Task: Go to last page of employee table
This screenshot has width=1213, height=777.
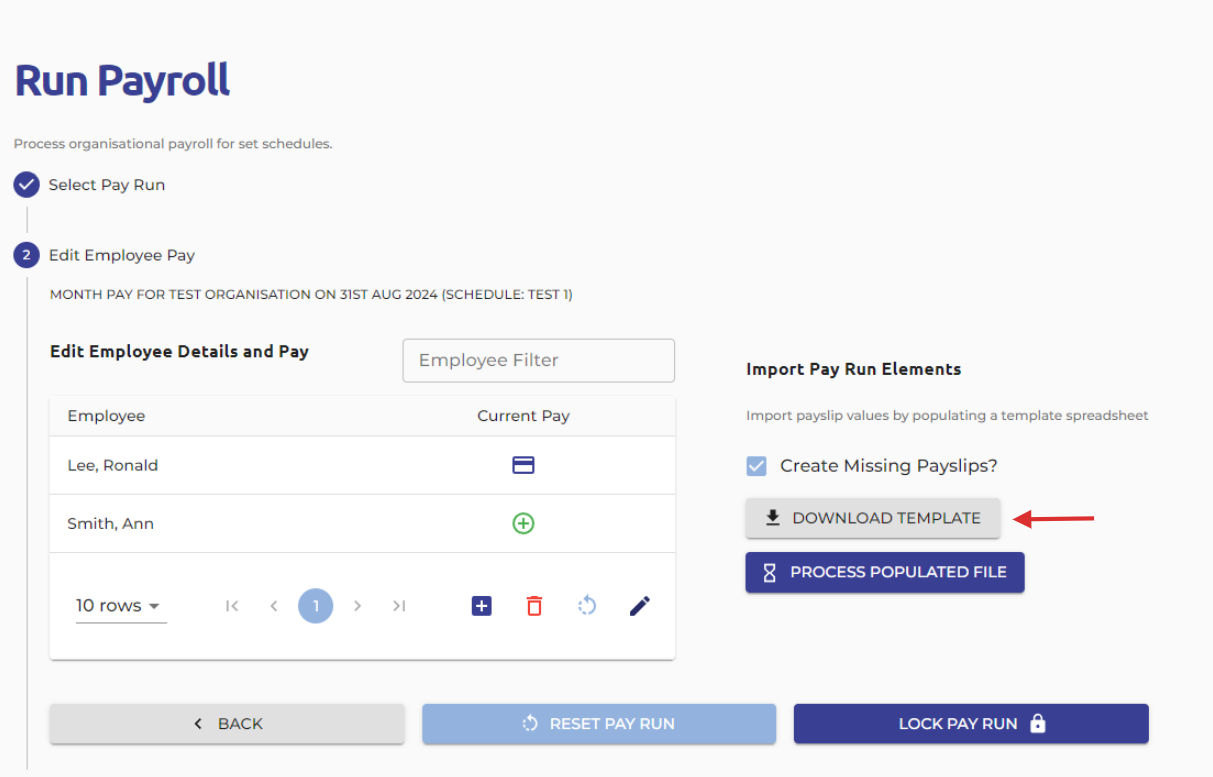Action: point(399,606)
